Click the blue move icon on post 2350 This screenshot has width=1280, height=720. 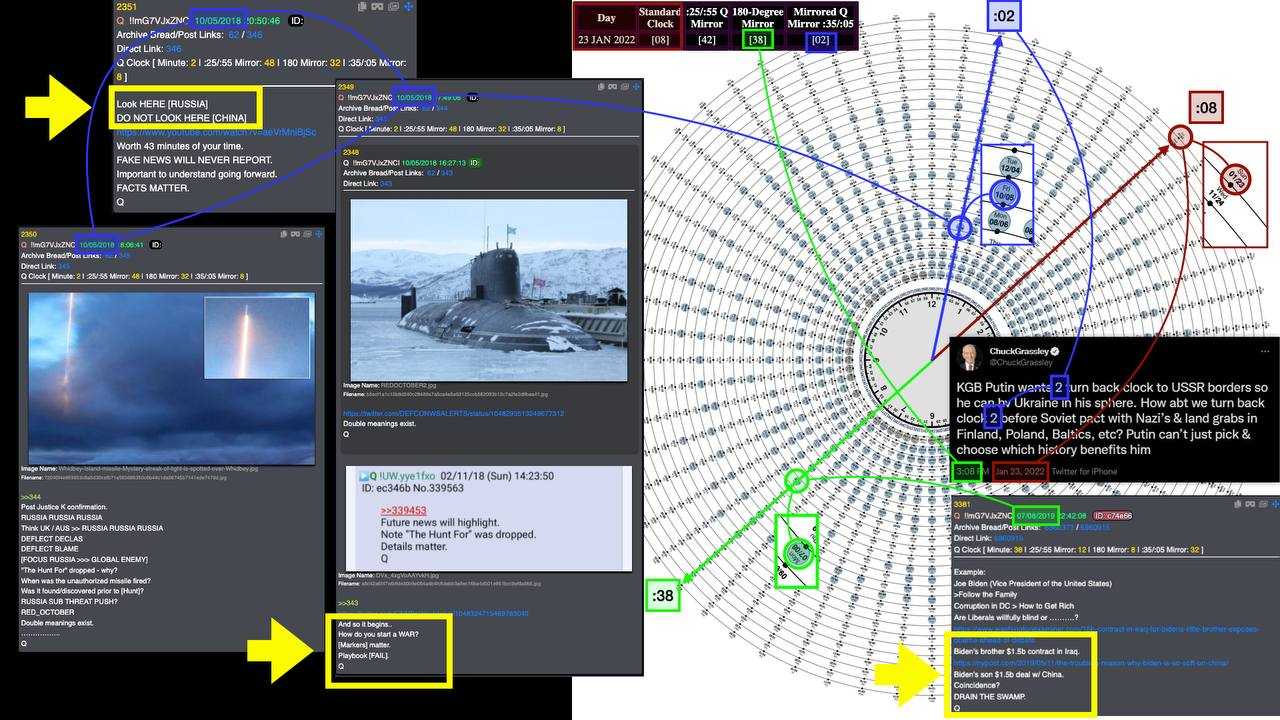(319, 233)
